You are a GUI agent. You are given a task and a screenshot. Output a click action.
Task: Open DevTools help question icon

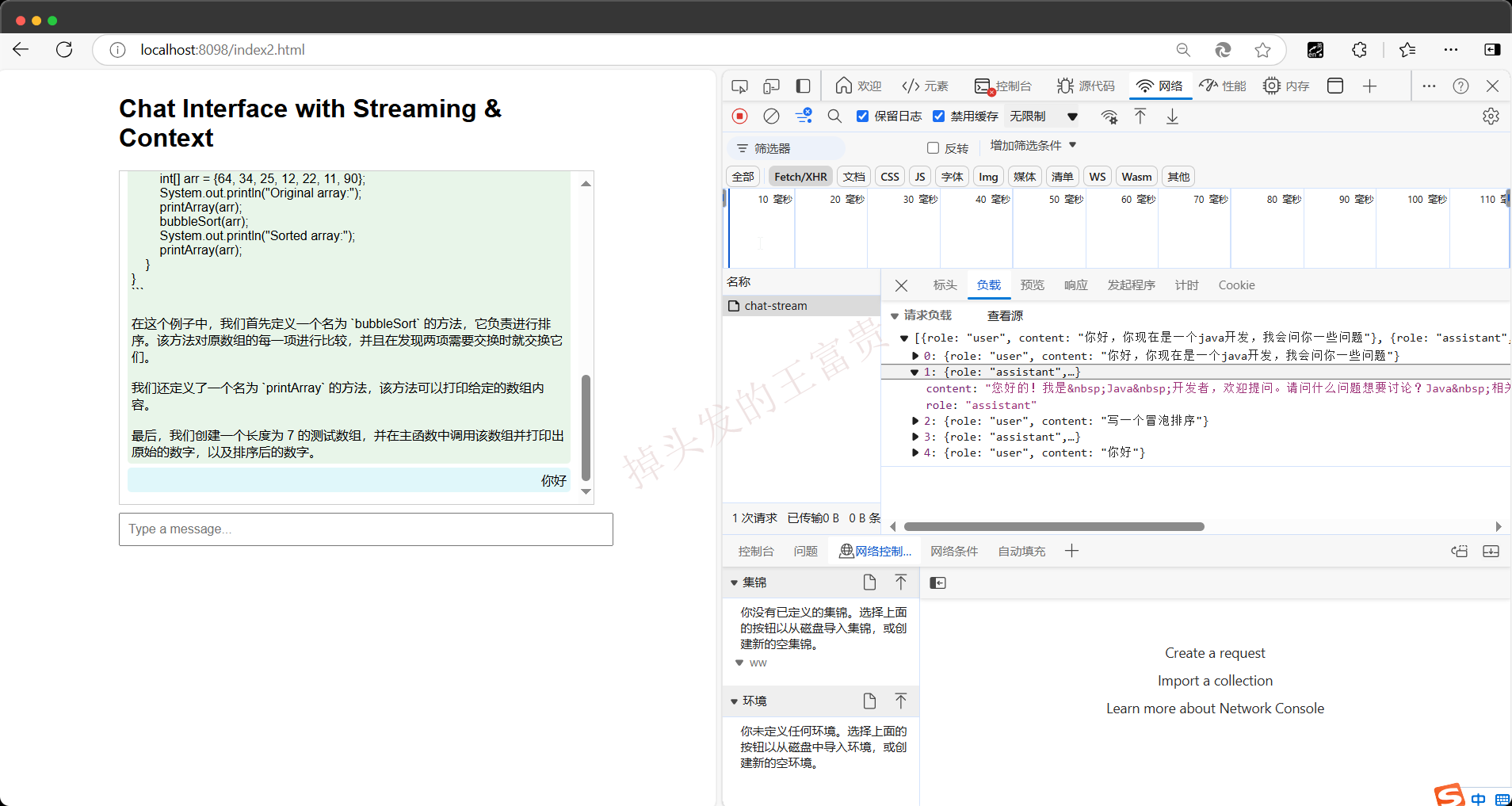pyautogui.click(x=1460, y=86)
